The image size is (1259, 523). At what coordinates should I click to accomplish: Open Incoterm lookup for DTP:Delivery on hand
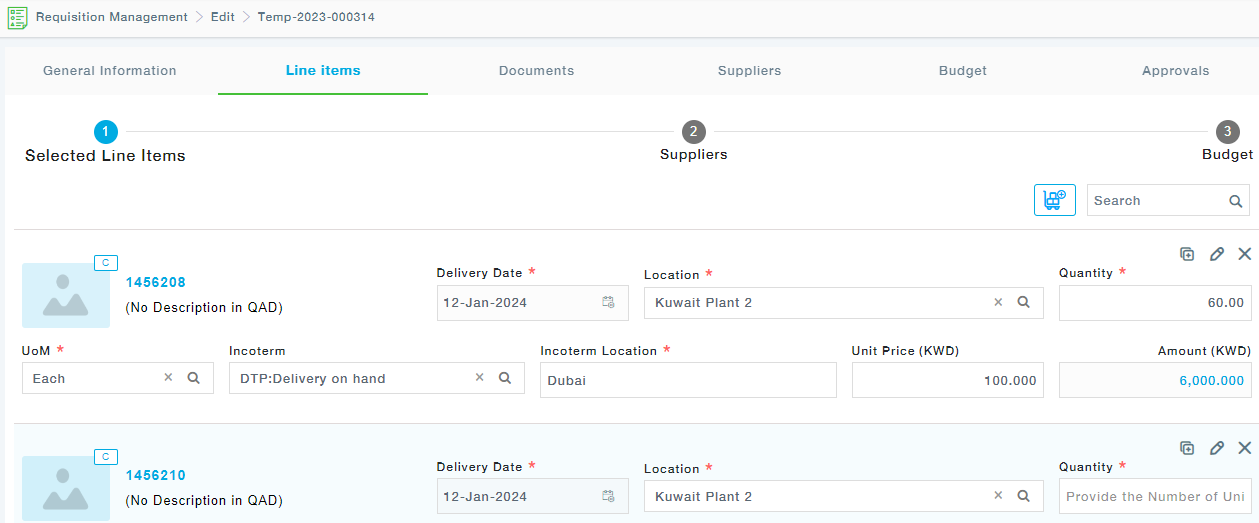point(505,378)
